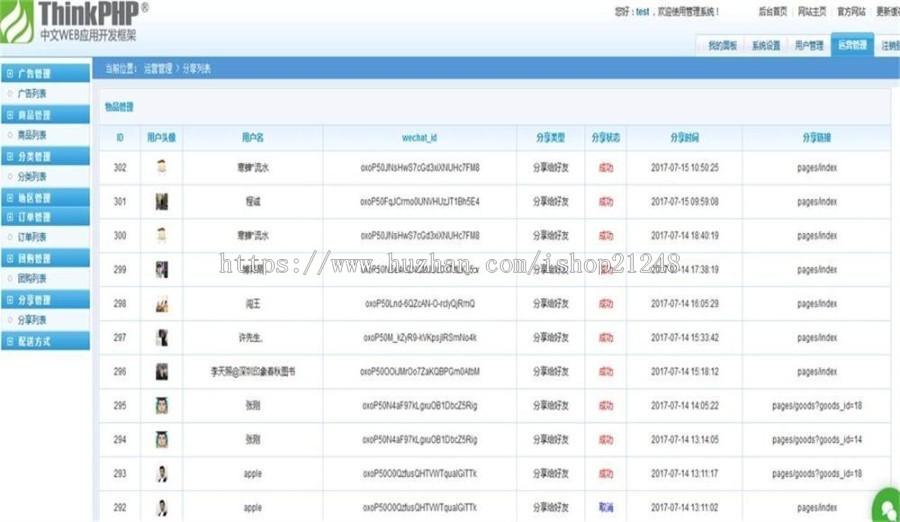Open 分类列表 in the sidebar
Screen dimensions: 900x522
32,176
